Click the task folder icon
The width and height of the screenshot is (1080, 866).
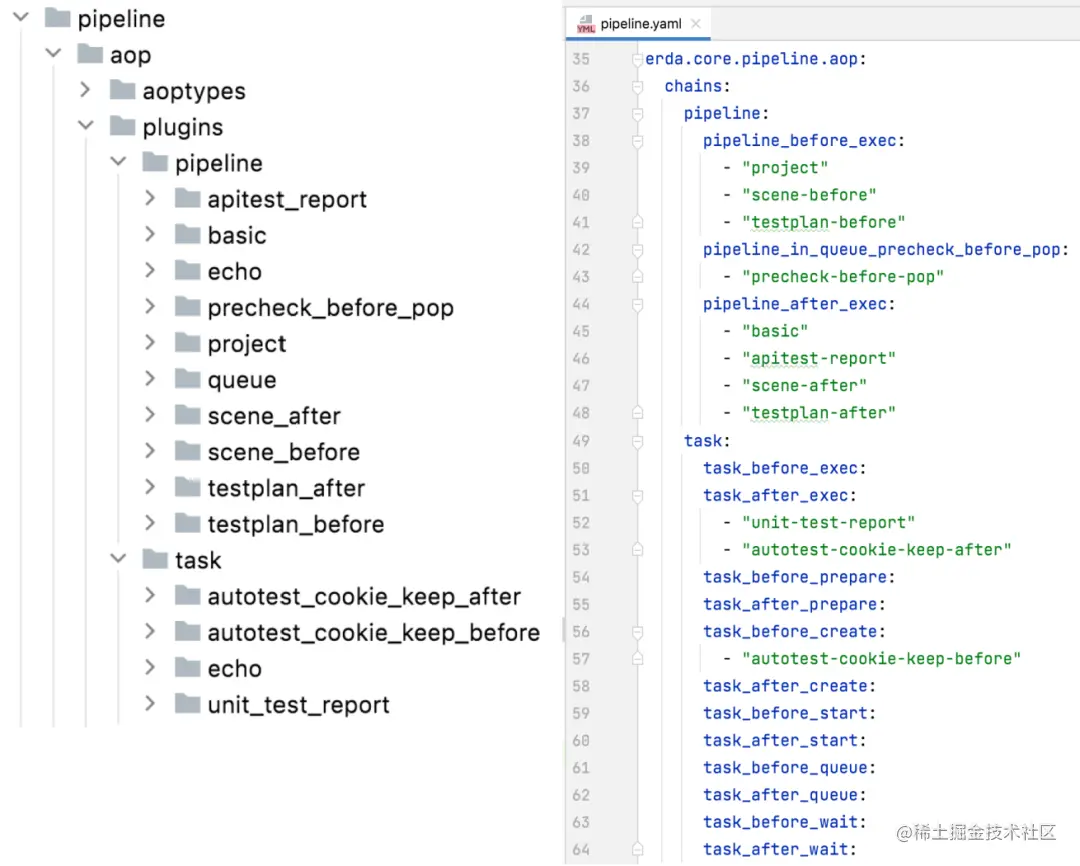[155, 559]
